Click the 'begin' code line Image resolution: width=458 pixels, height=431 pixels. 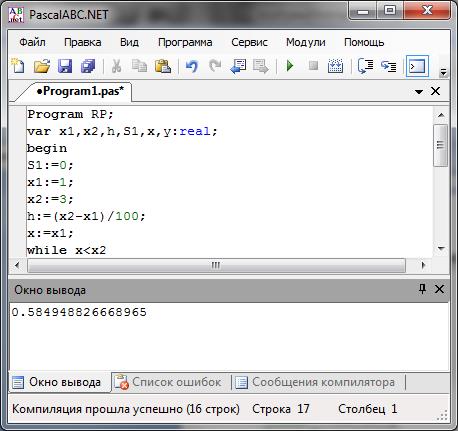pyautogui.click(x=47, y=148)
